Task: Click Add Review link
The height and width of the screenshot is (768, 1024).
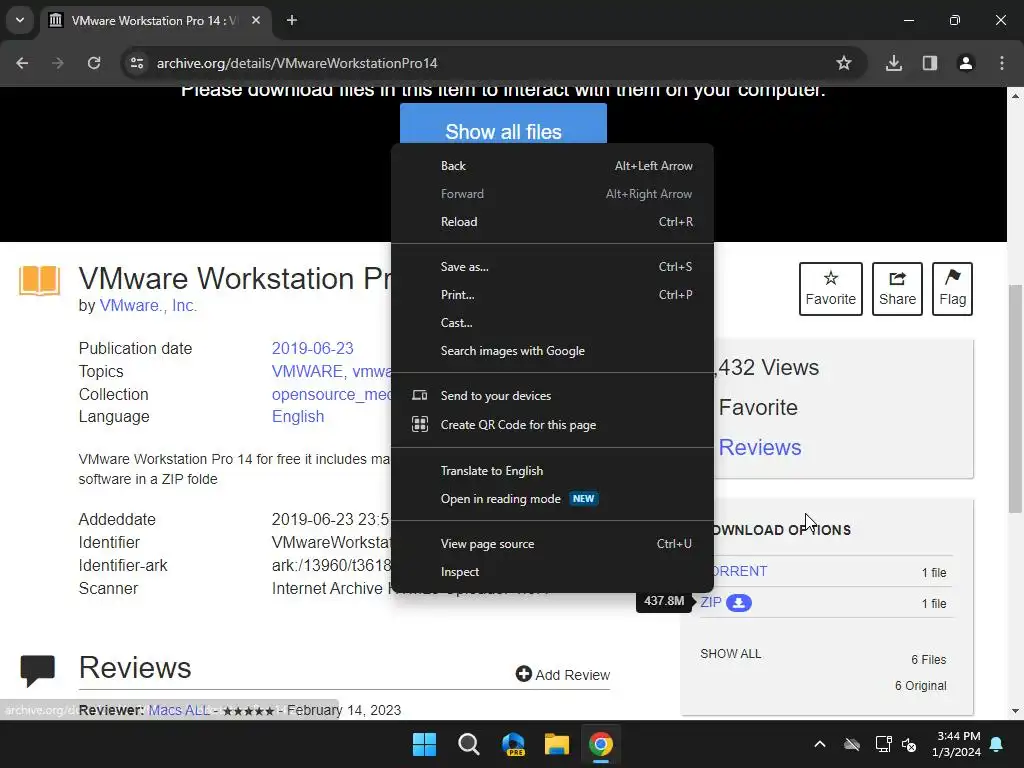Action: [x=563, y=675]
